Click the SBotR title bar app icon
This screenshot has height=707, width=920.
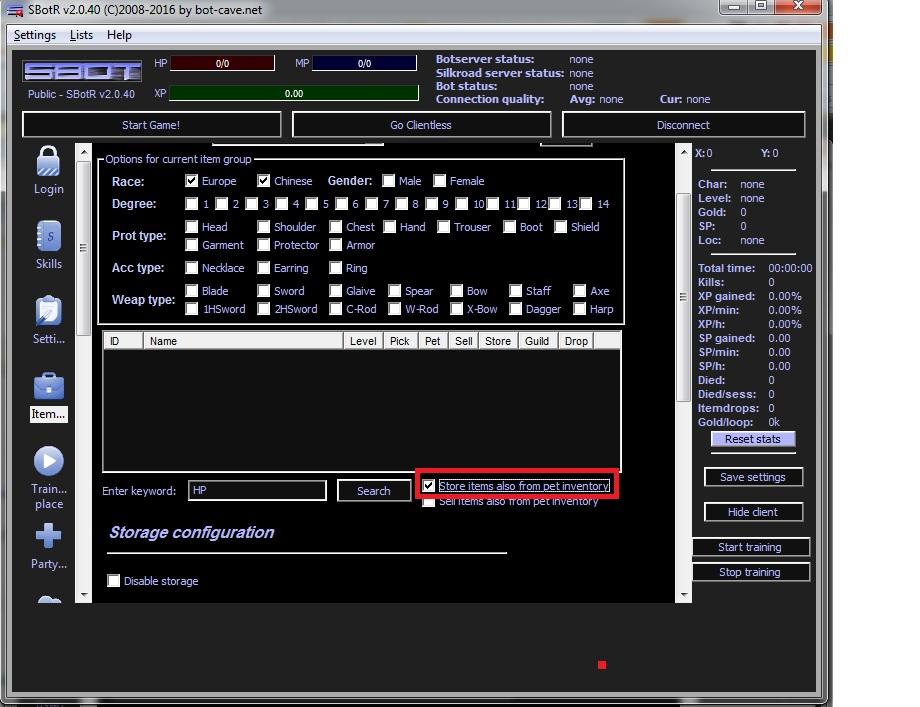tap(15, 10)
